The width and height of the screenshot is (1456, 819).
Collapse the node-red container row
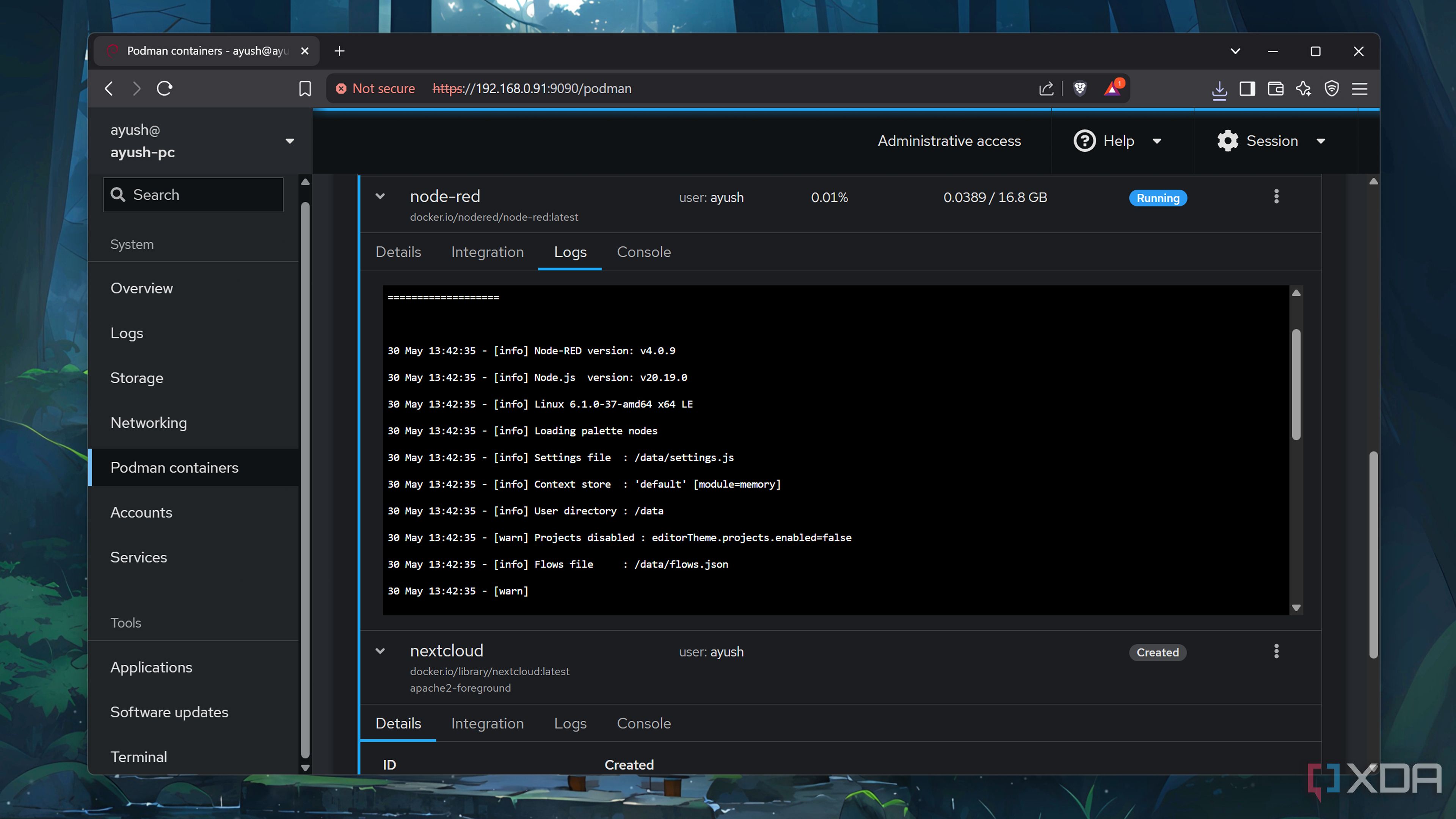[x=380, y=197]
